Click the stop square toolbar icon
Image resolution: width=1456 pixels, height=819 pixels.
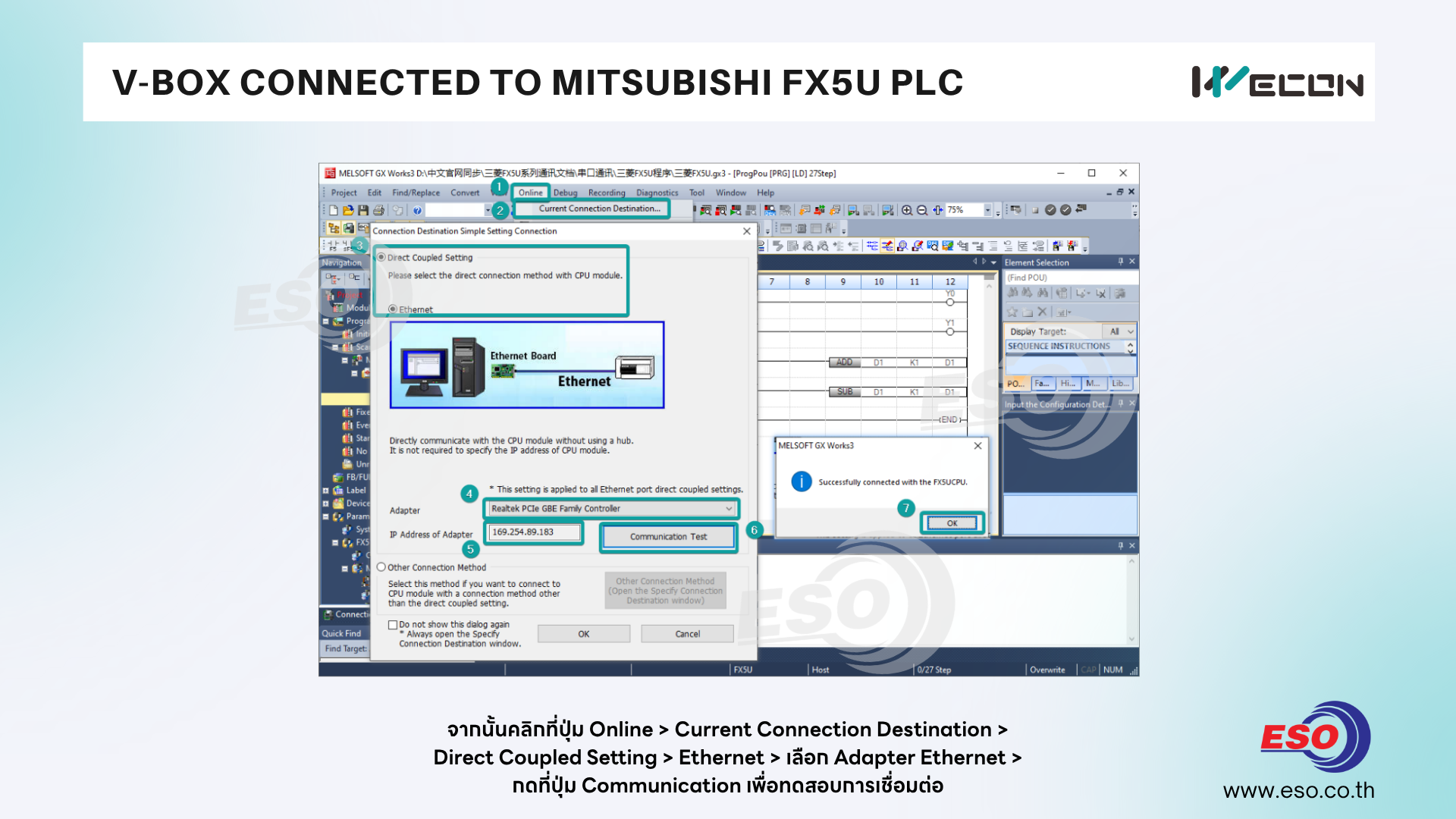1035,210
